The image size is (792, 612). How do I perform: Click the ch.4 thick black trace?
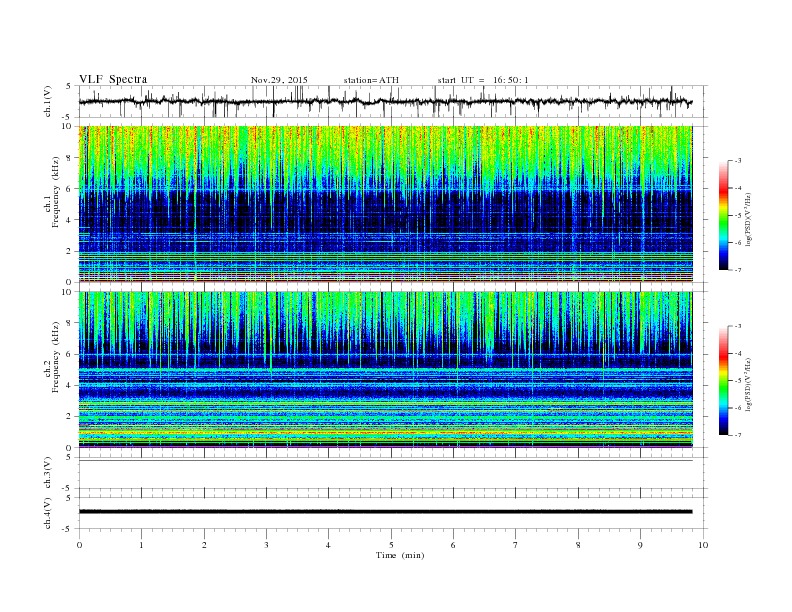point(385,512)
